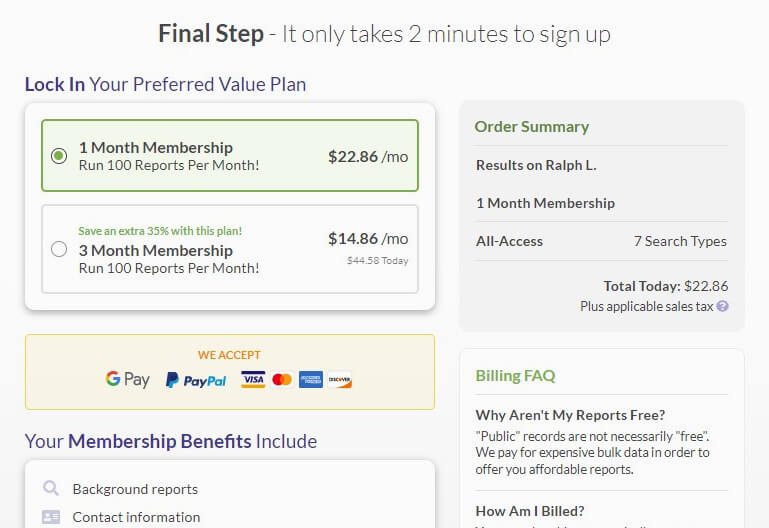This screenshot has width=769, height=528.
Task: Click the Google Pay logo
Action: pos(128,379)
